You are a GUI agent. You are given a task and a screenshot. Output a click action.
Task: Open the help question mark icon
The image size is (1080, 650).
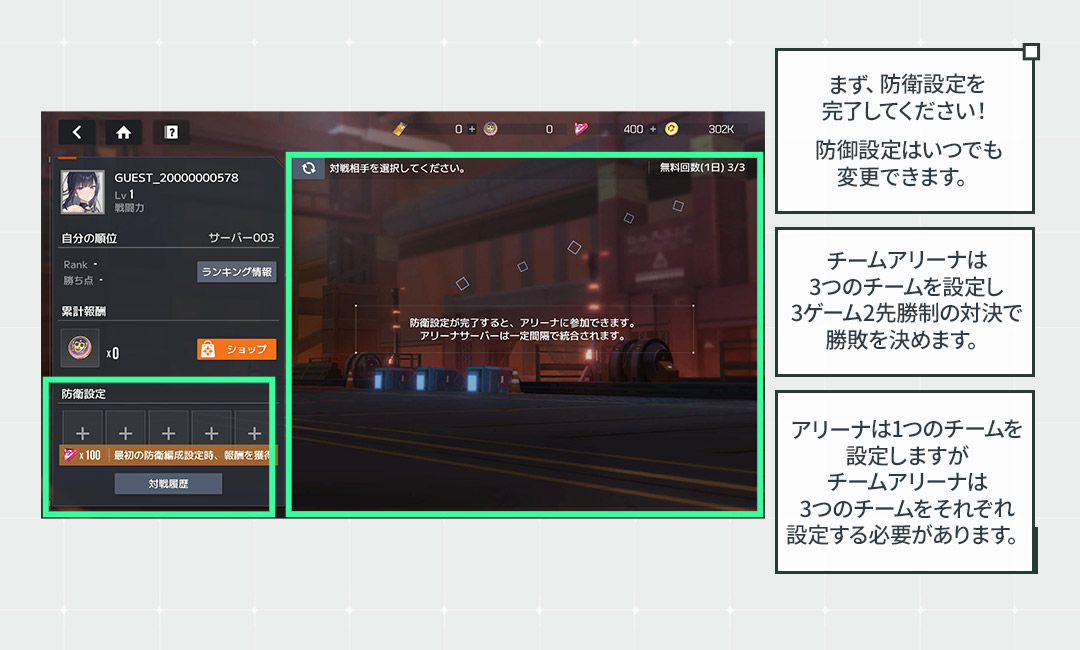pyautogui.click(x=171, y=132)
